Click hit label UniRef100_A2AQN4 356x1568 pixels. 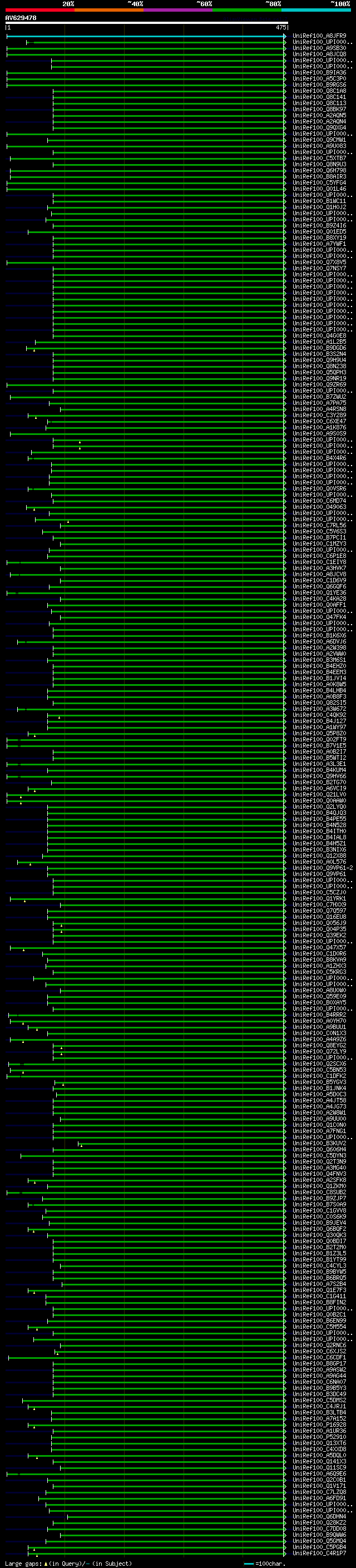pos(319,121)
